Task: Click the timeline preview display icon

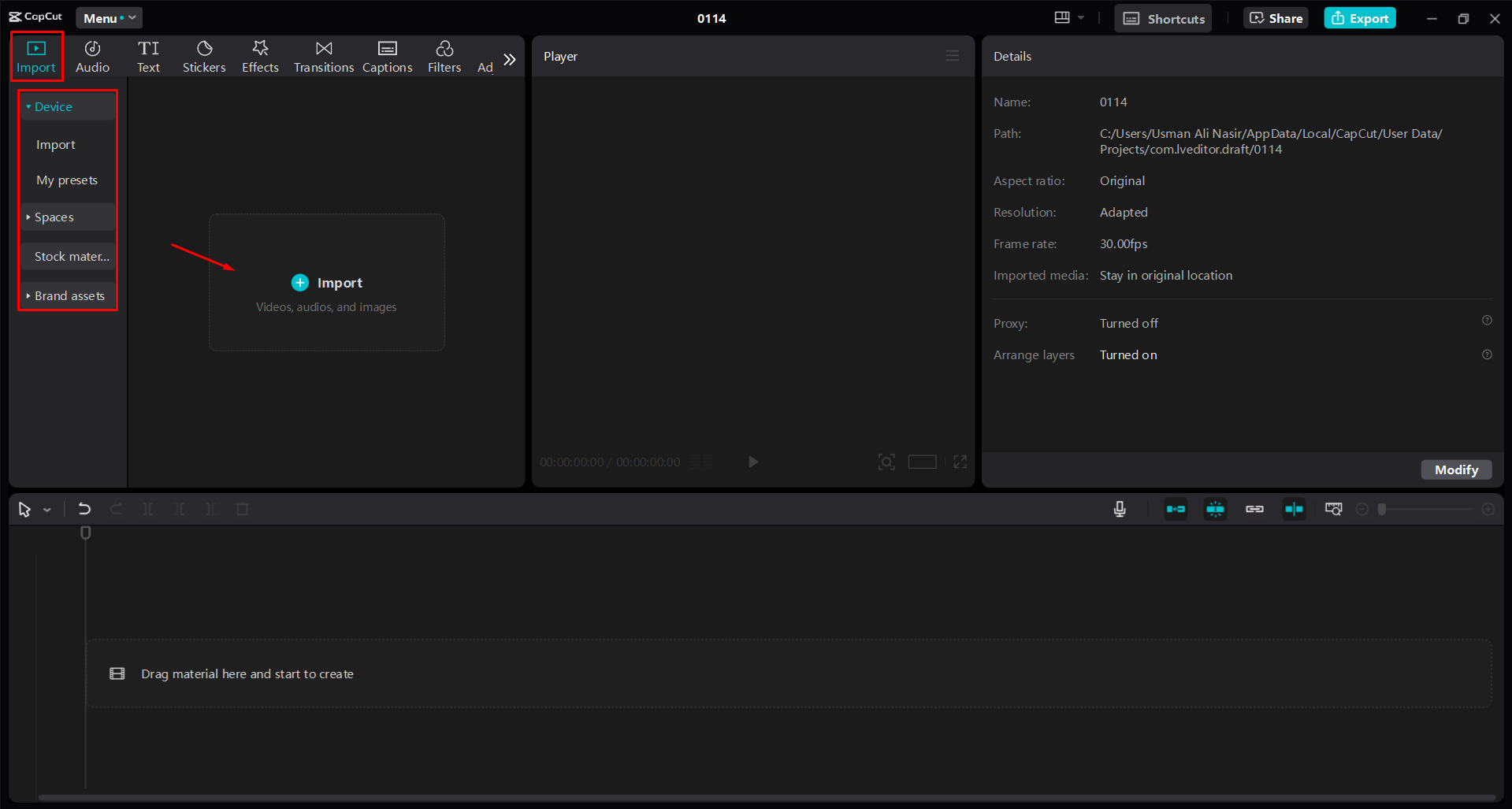Action: tap(1333, 510)
